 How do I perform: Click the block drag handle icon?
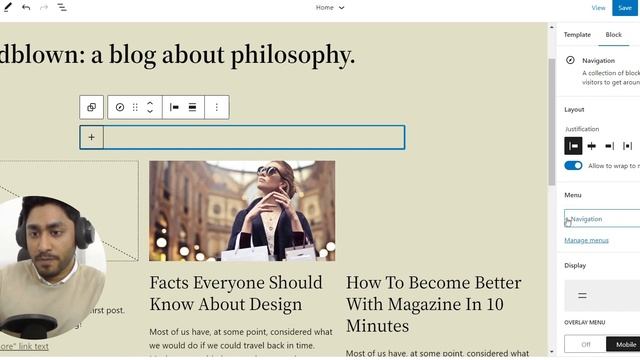[x=135, y=107]
